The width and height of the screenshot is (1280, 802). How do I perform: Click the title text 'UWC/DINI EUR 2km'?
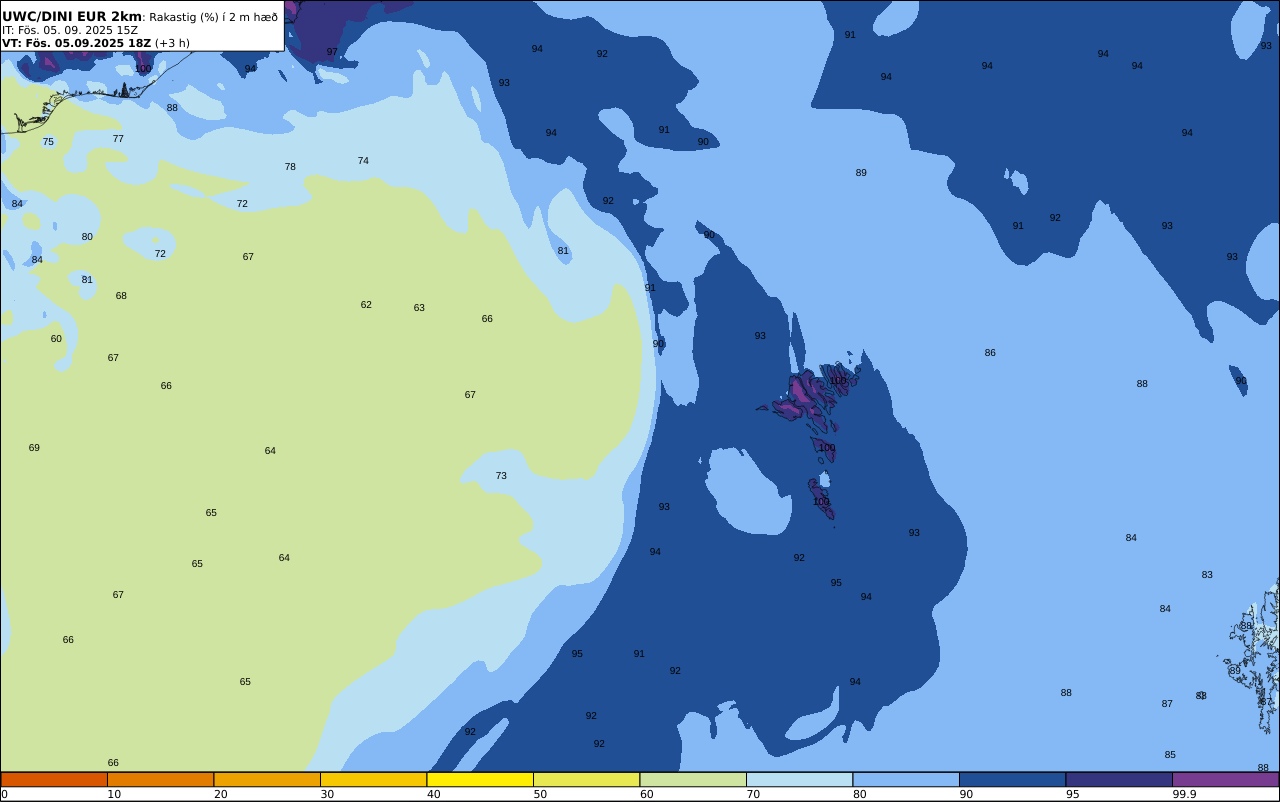72,17
